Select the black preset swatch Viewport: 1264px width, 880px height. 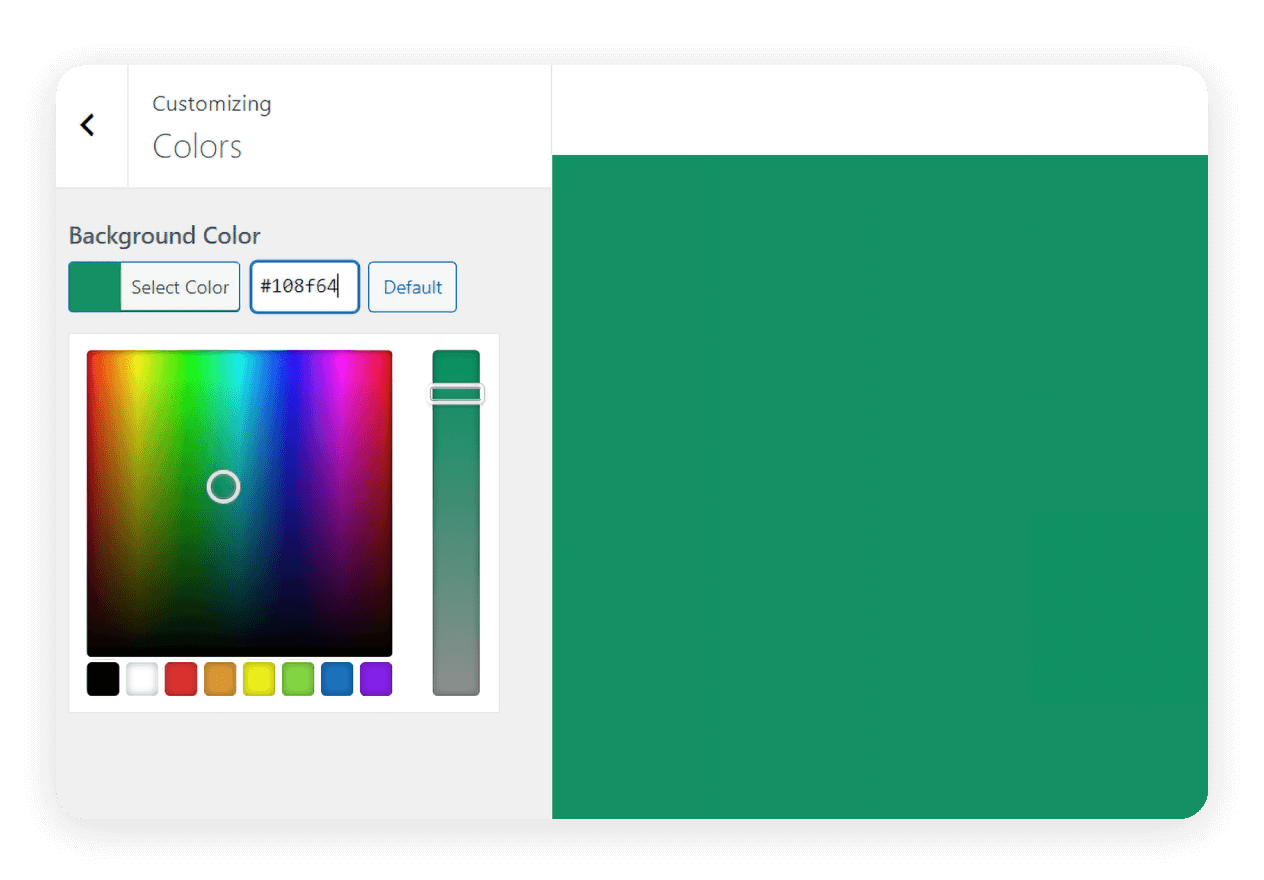click(x=103, y=678)
